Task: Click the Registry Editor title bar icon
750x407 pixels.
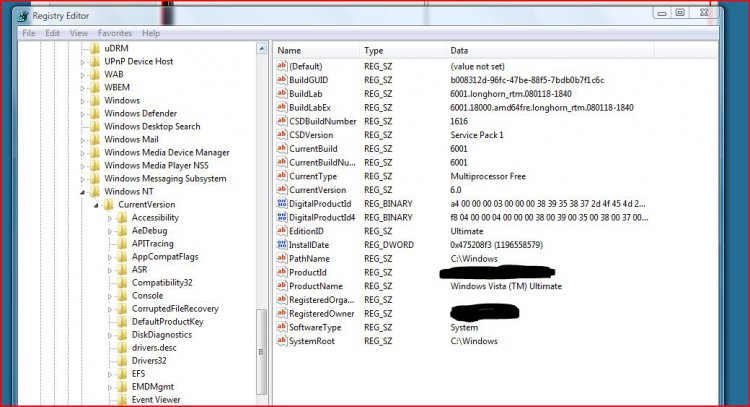Action: 22,16
